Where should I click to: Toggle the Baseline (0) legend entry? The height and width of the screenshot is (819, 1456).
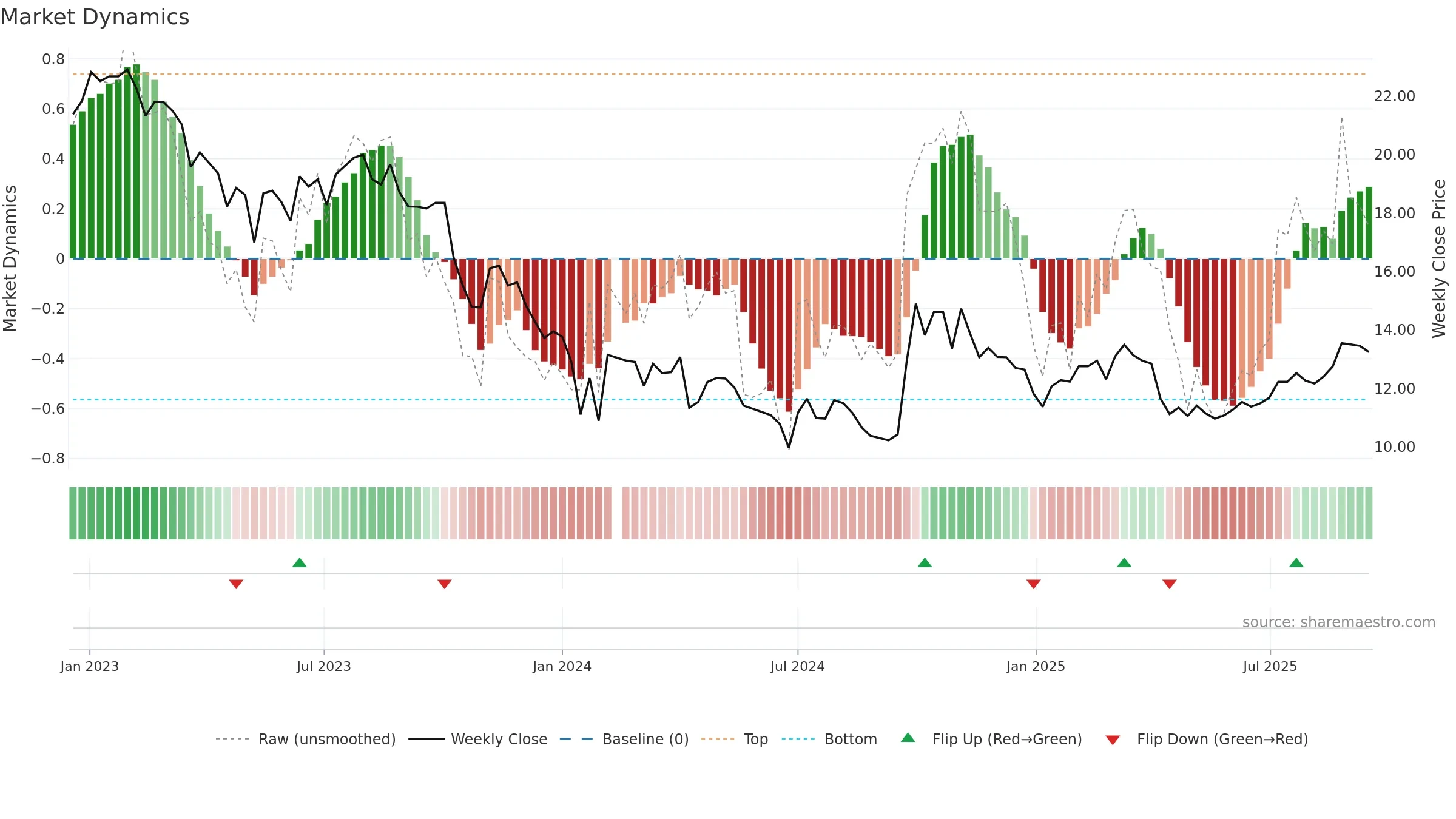click(624, 739)
